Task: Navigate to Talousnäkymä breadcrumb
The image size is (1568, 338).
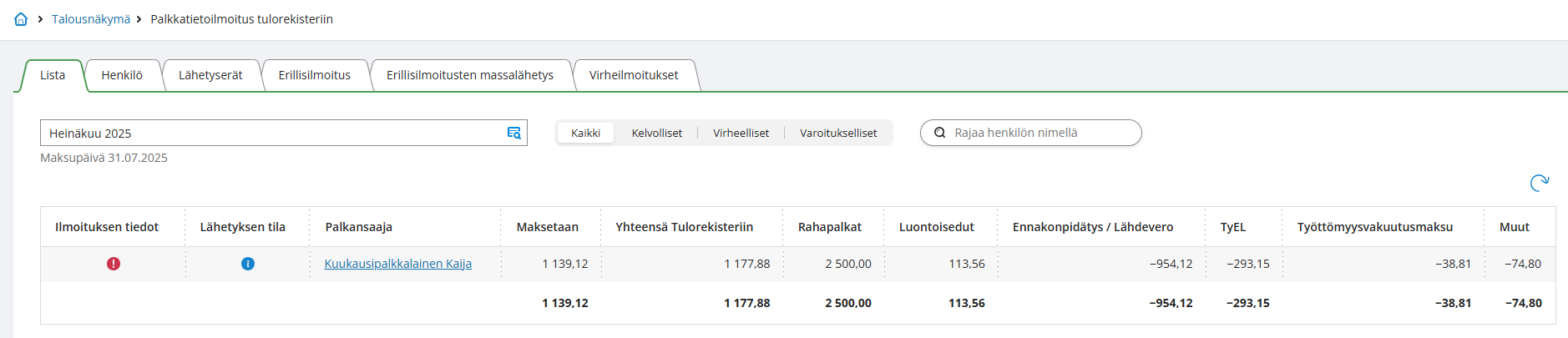Action: 91,19
